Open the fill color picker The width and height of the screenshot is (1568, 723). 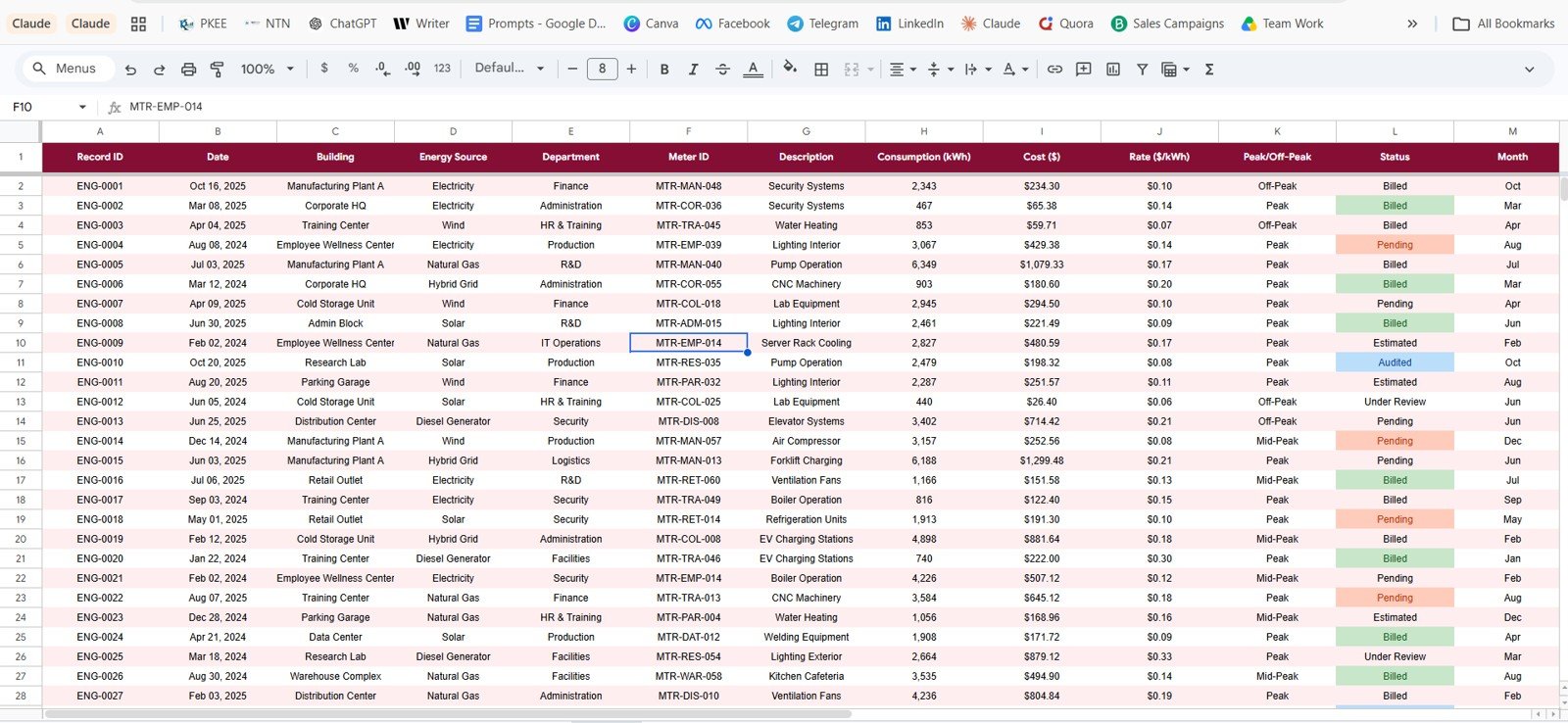(790, 69)
